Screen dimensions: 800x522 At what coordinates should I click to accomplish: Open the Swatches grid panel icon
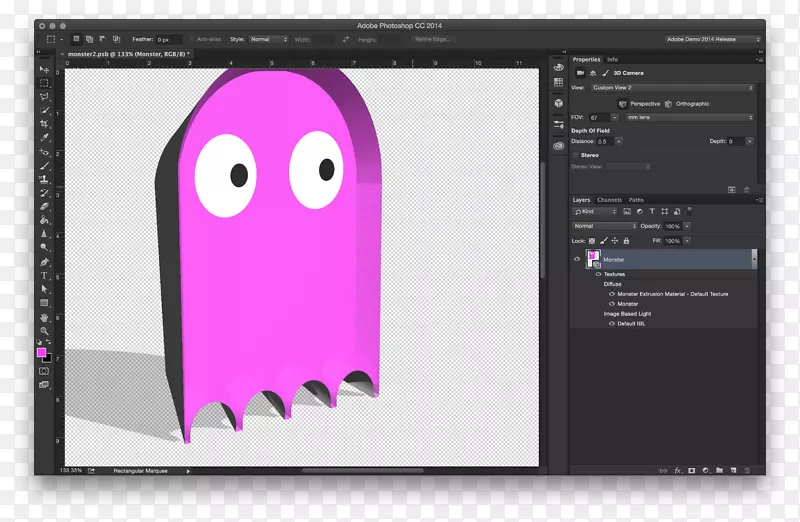click(x=559, y=82)
